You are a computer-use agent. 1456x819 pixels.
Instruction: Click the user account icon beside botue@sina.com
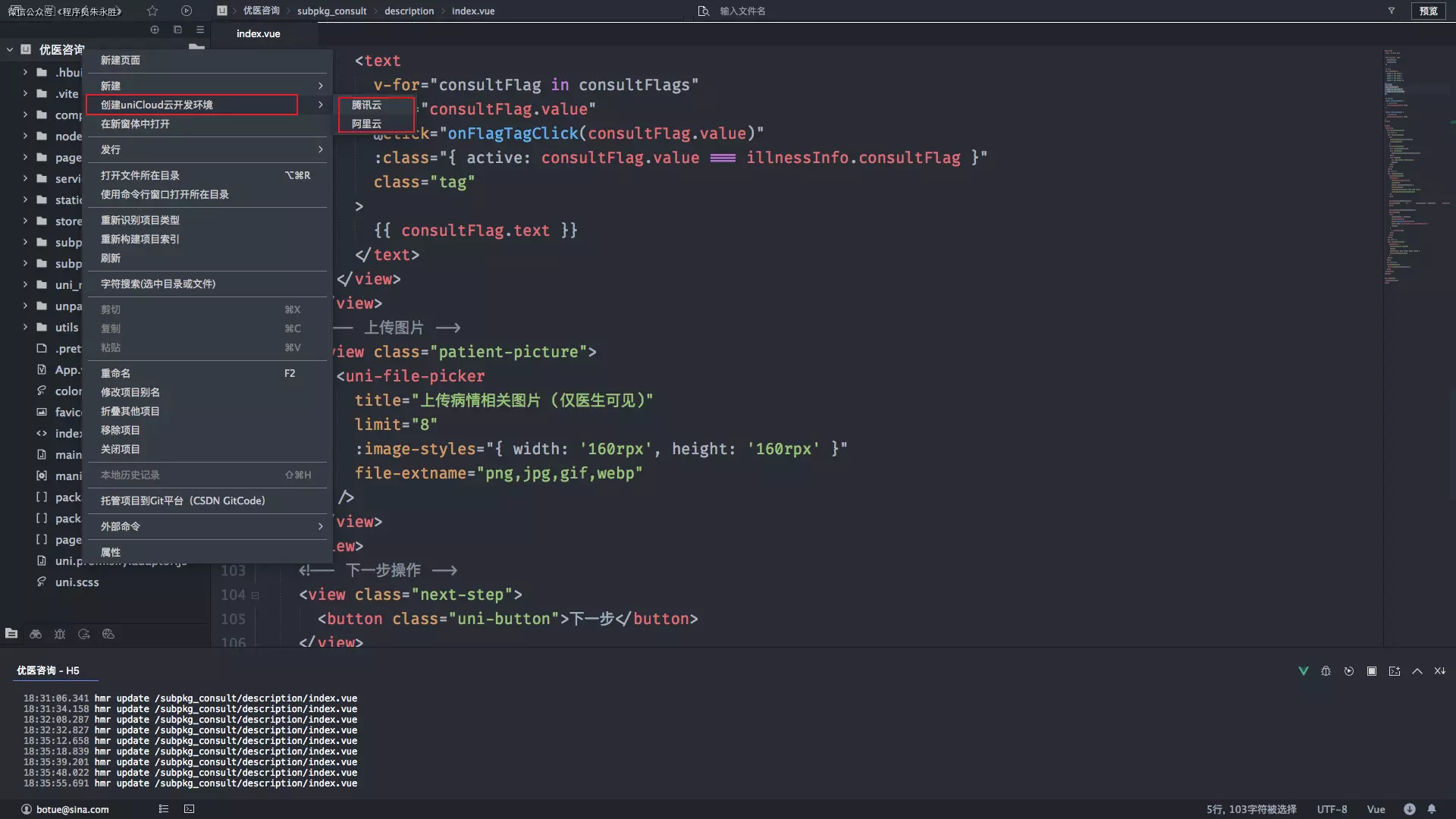[27, 809]
